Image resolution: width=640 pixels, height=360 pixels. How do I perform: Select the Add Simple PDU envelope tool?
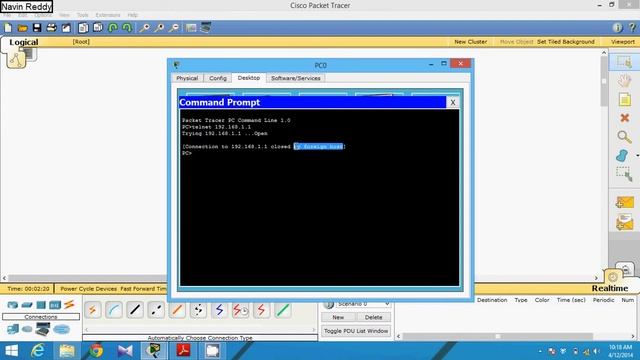624,202
